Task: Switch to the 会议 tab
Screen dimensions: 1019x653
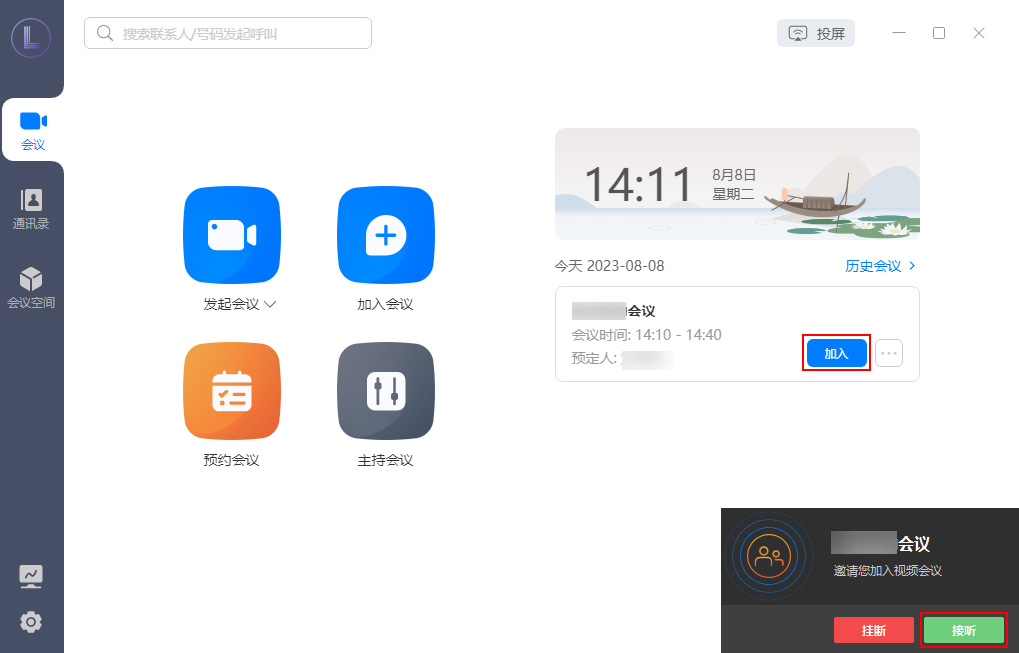Action: tap(33, 128)
